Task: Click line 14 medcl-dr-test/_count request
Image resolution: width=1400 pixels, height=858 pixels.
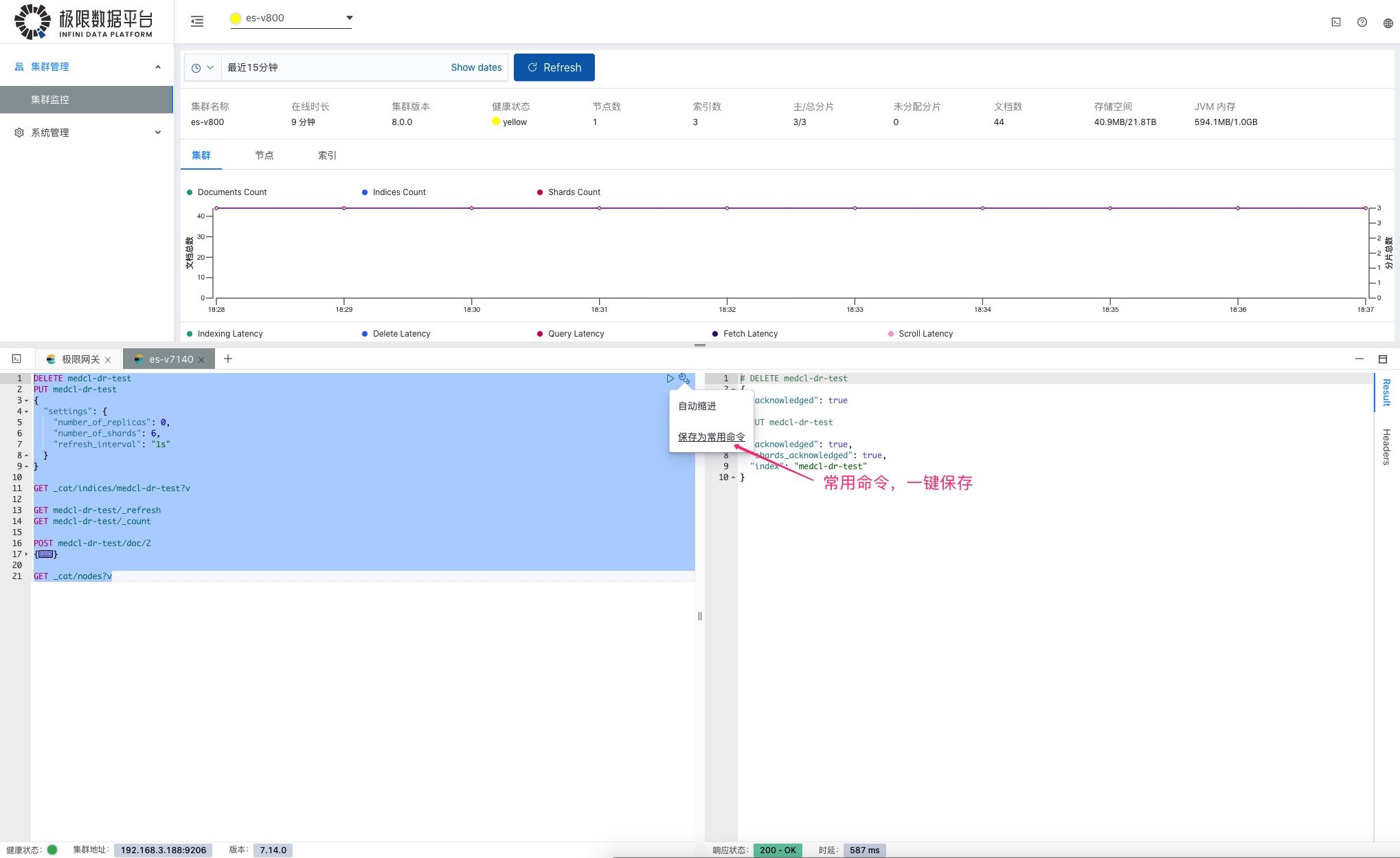Action: (92, 521)
